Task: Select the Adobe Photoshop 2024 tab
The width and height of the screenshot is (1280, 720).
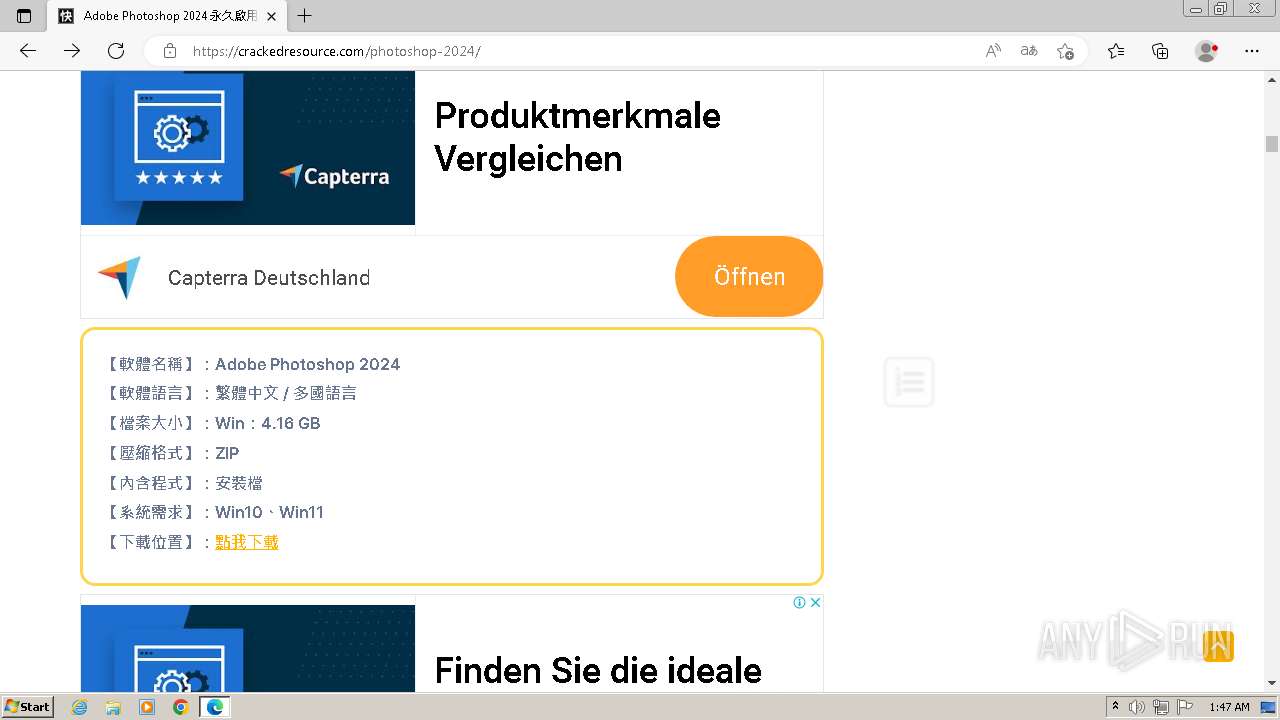Action: click(x=167, y=16)
